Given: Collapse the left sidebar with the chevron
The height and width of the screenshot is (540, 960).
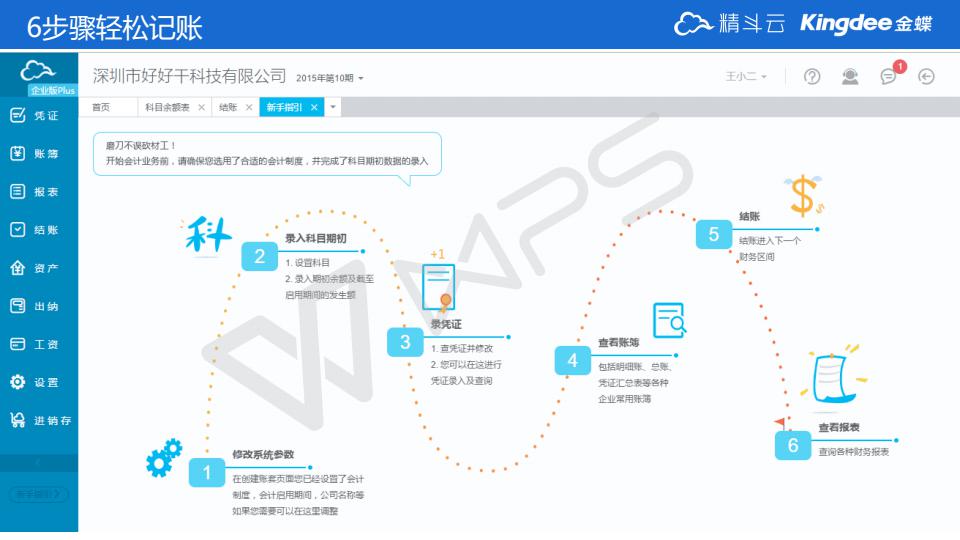Looking at the screenshot, I should [39, 463].
